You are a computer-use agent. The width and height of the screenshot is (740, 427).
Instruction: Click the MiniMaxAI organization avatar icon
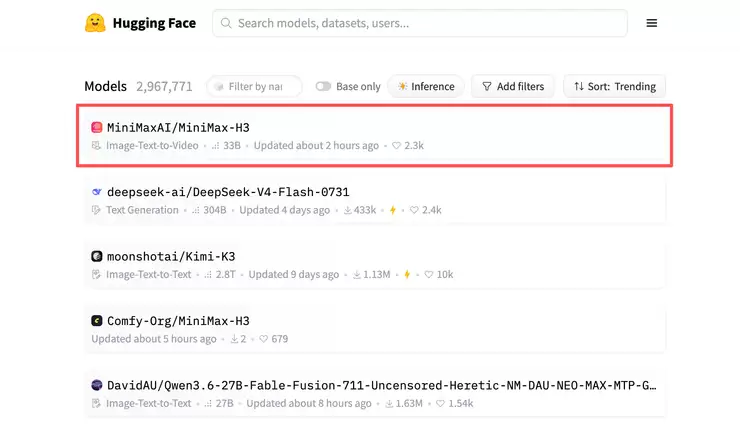coord(97,127)
